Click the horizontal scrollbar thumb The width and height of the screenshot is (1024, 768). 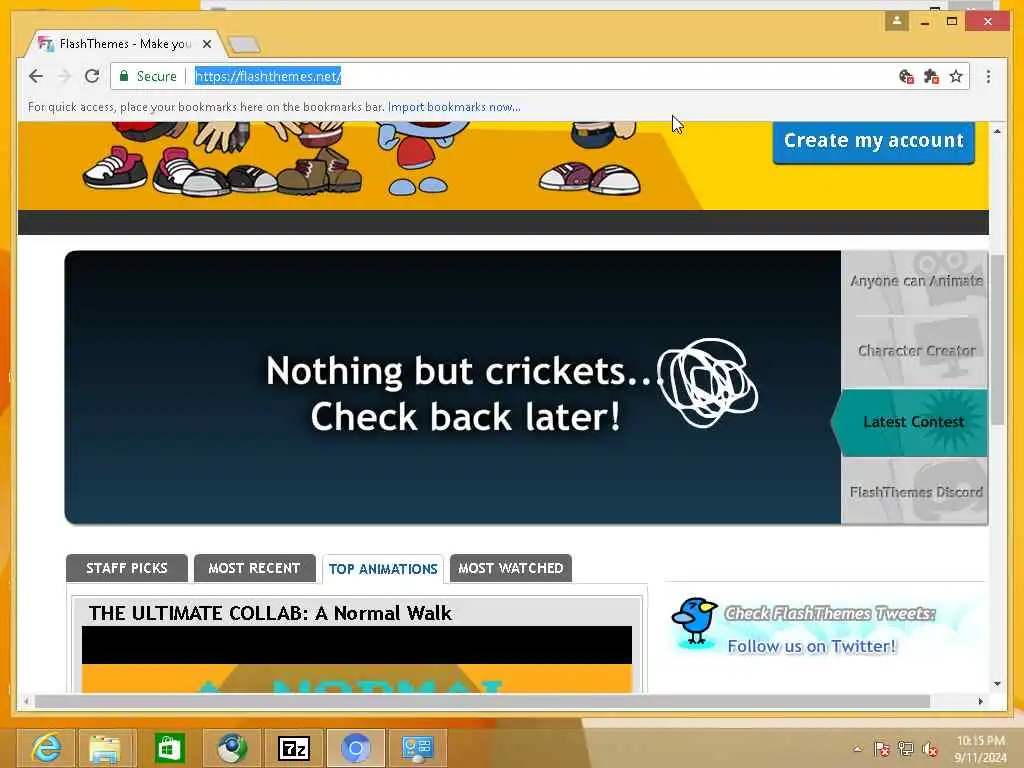pyautogui.click(x=482, y=701)
